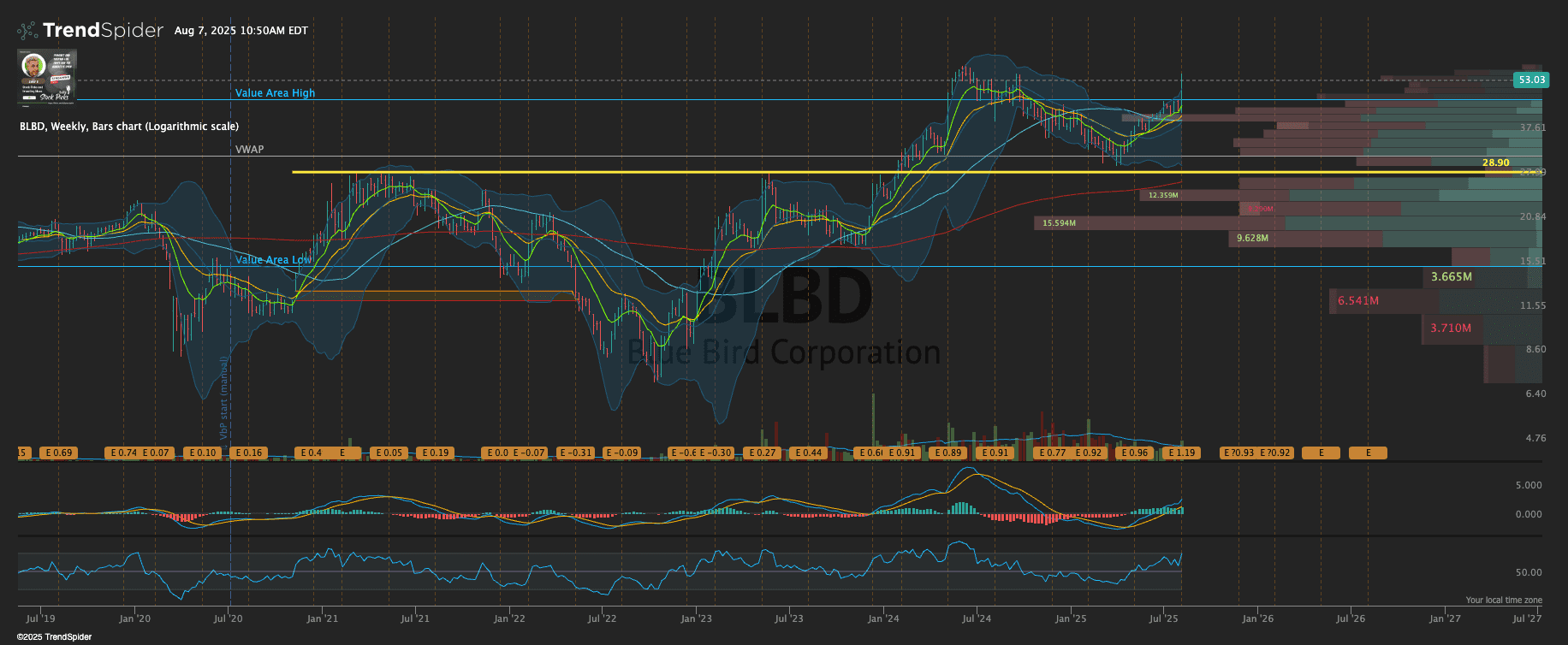Click the E 0.19 earnings marker
This screenshot has width=1568, height=645.
click(436, 453)
